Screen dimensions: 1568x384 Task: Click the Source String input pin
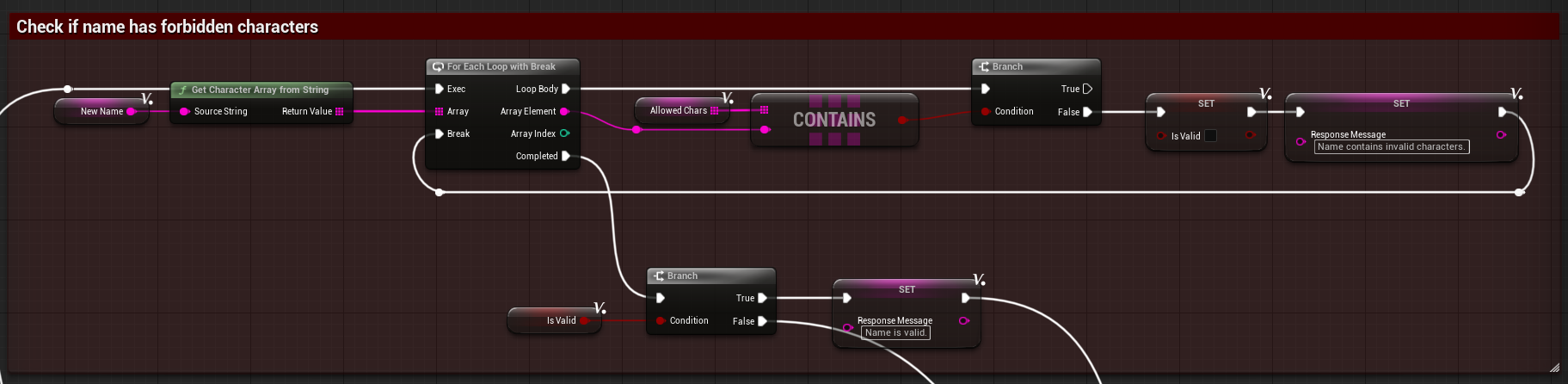(x=184, y=111)
